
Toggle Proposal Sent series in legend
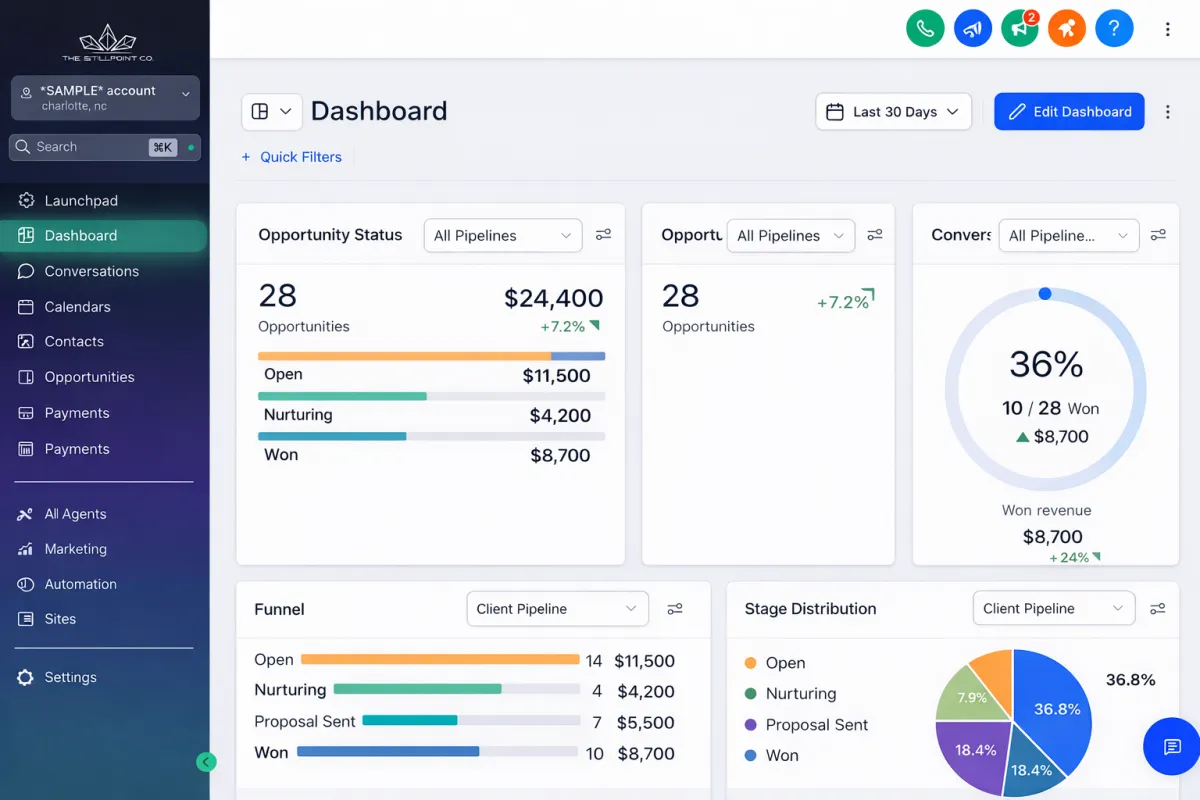pos(806,725)
